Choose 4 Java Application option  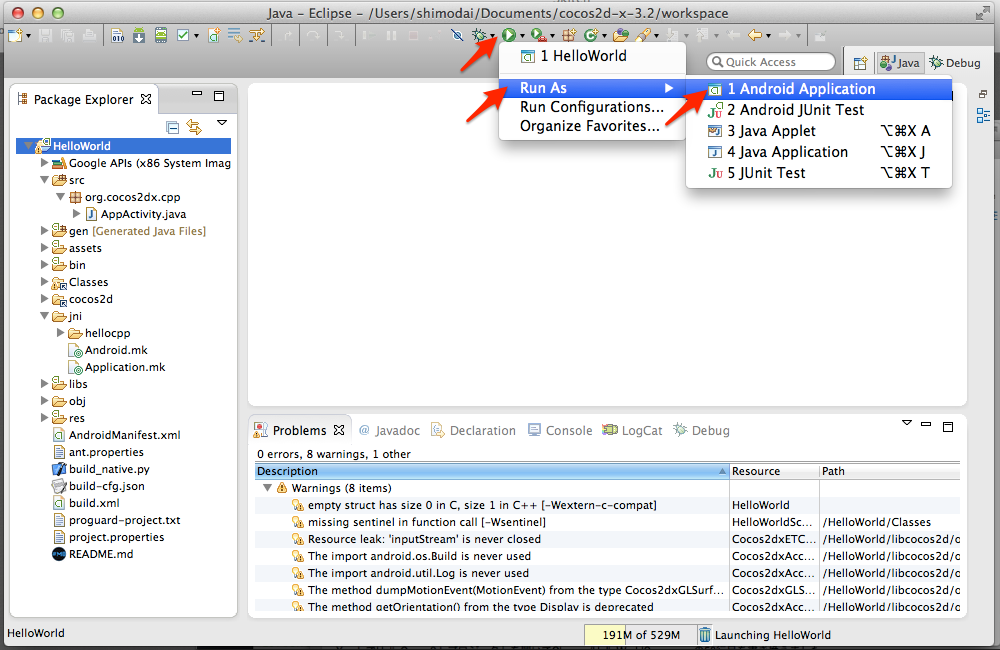pos(819,152)
